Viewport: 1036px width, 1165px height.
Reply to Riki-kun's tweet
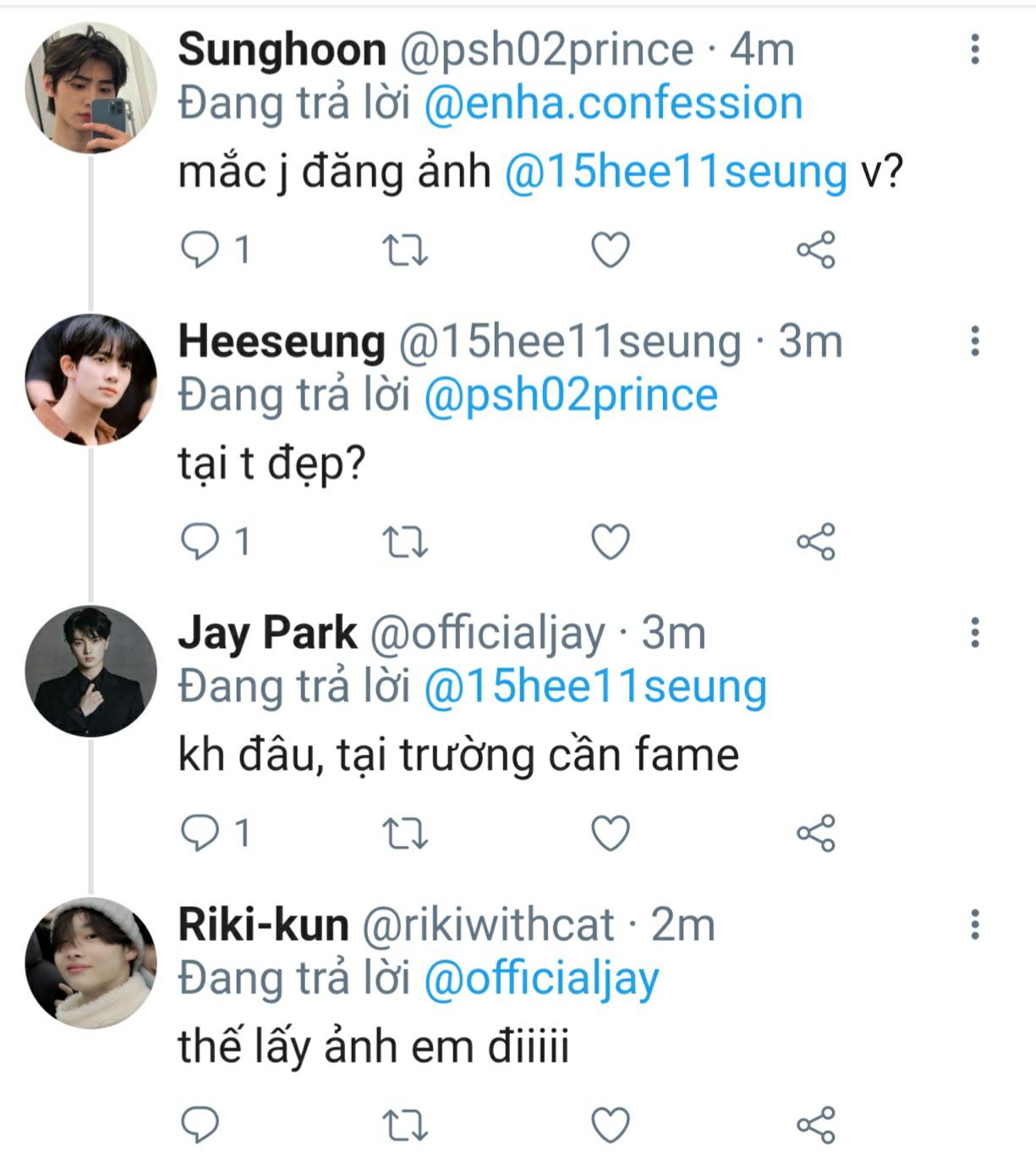(x=200, y=1125)
